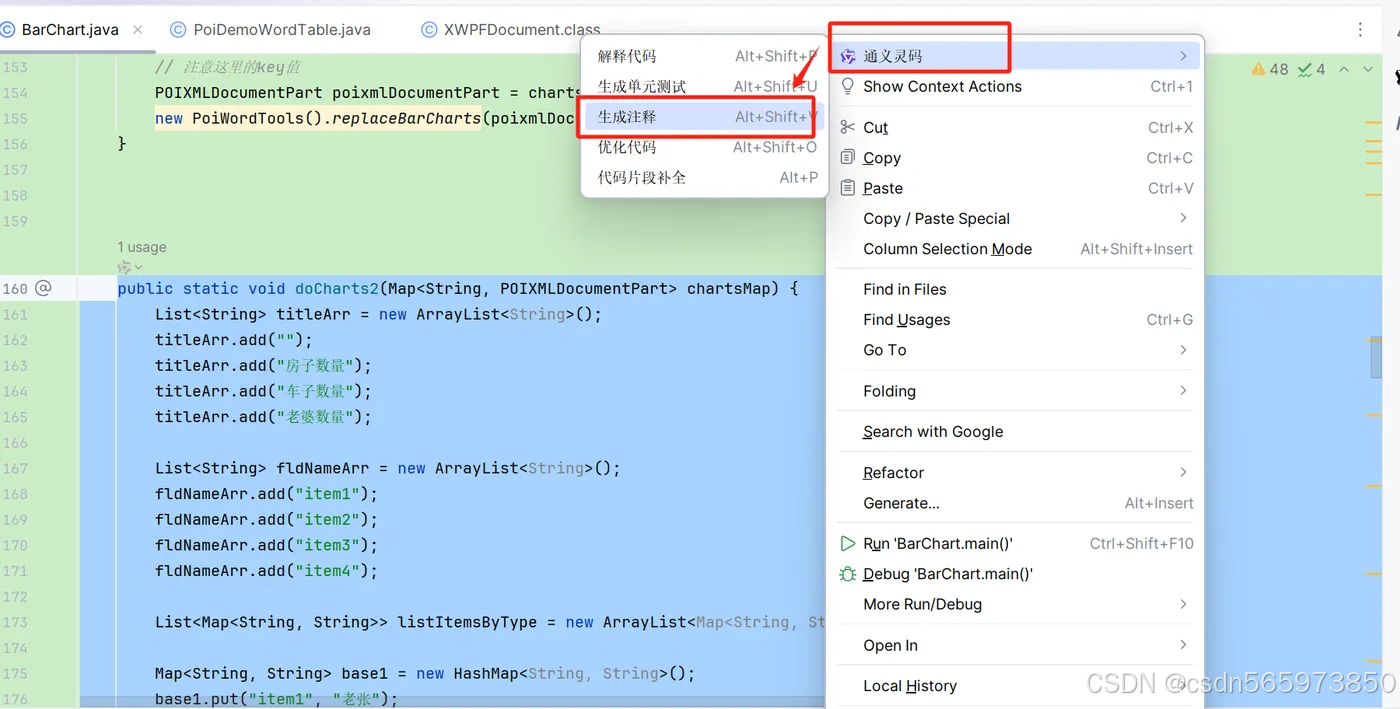Screen dimensions: 1400x709
Task: Expand the Go To submenu arrow
Action: 1183,350
